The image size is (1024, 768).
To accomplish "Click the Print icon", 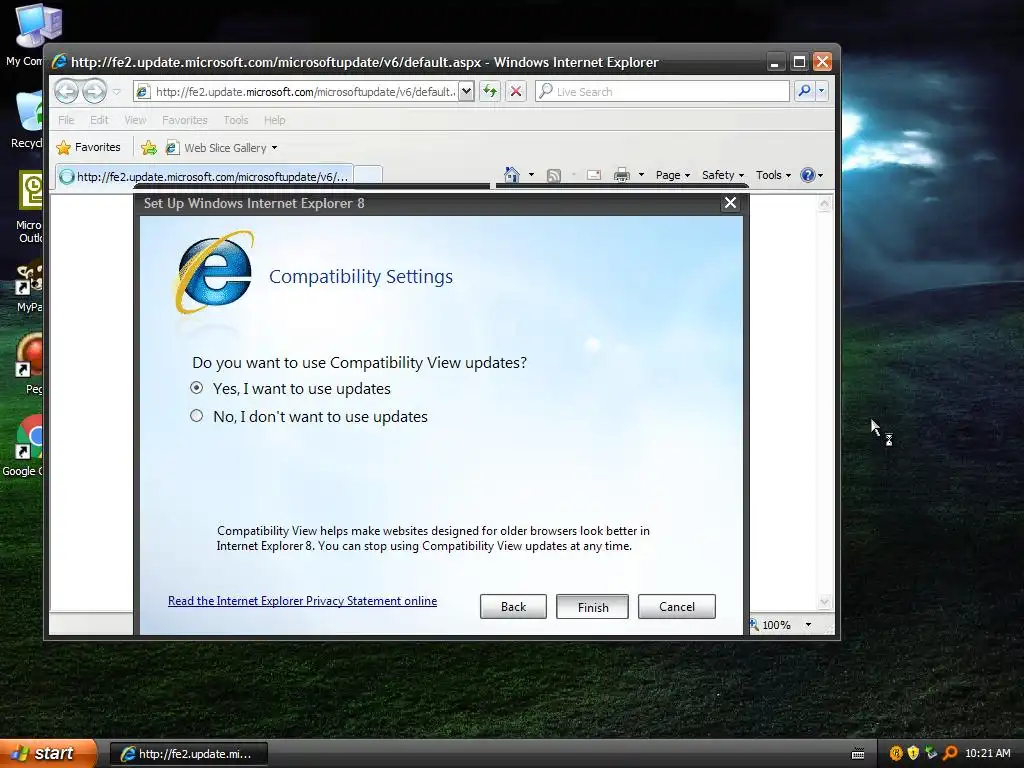I will pos(622,175).
